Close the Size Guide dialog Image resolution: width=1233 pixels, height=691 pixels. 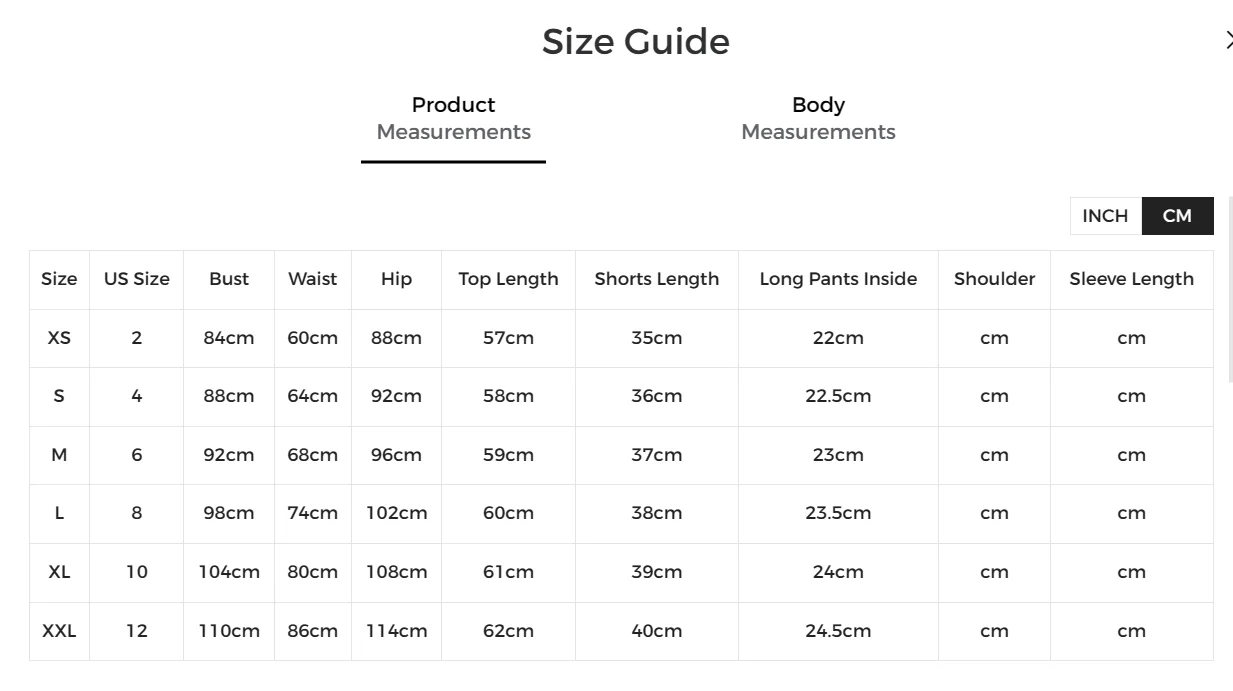[1230, 40]
